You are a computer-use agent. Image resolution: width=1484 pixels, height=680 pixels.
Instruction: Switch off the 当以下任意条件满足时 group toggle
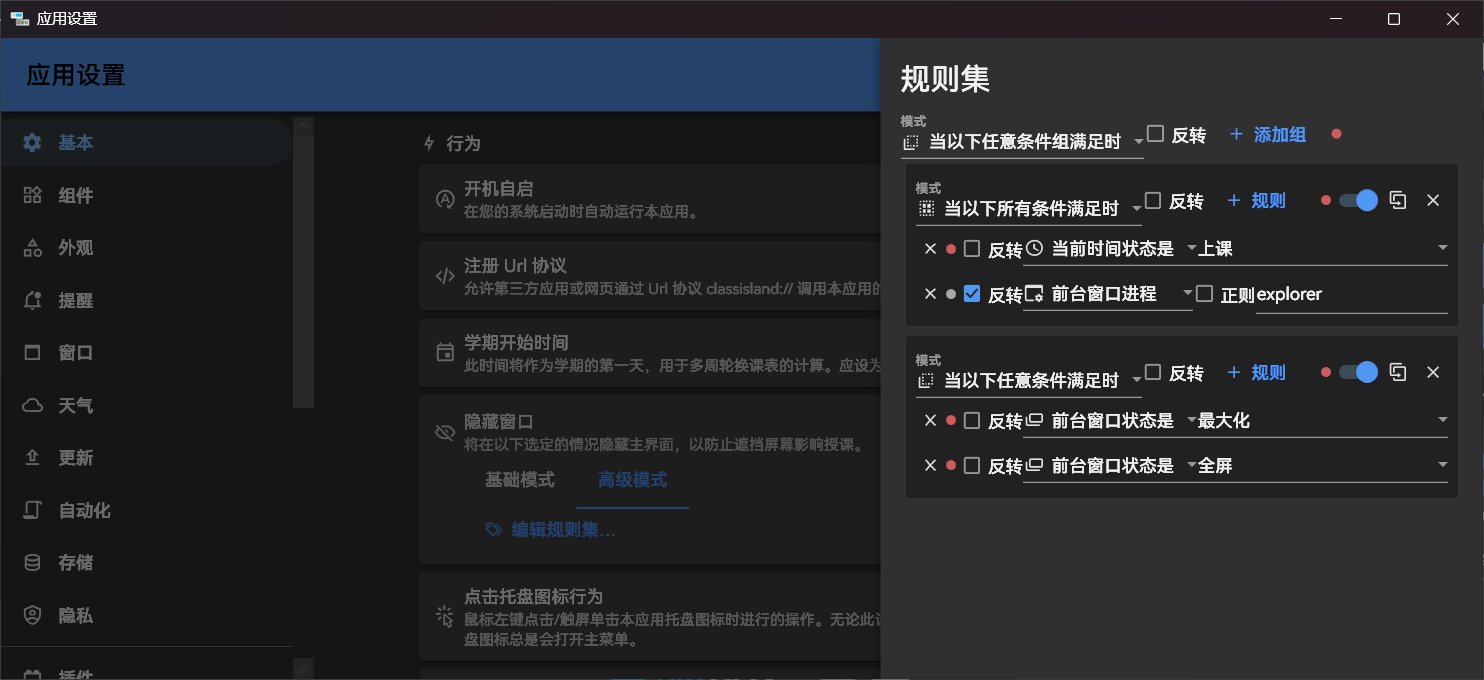pyautogui.click(x=1359, y=372)
